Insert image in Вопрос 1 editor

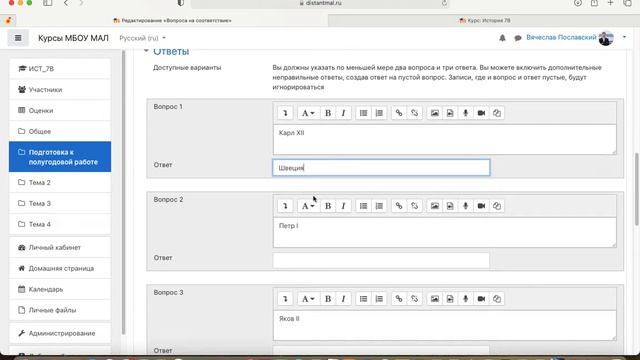click(435, 113)
